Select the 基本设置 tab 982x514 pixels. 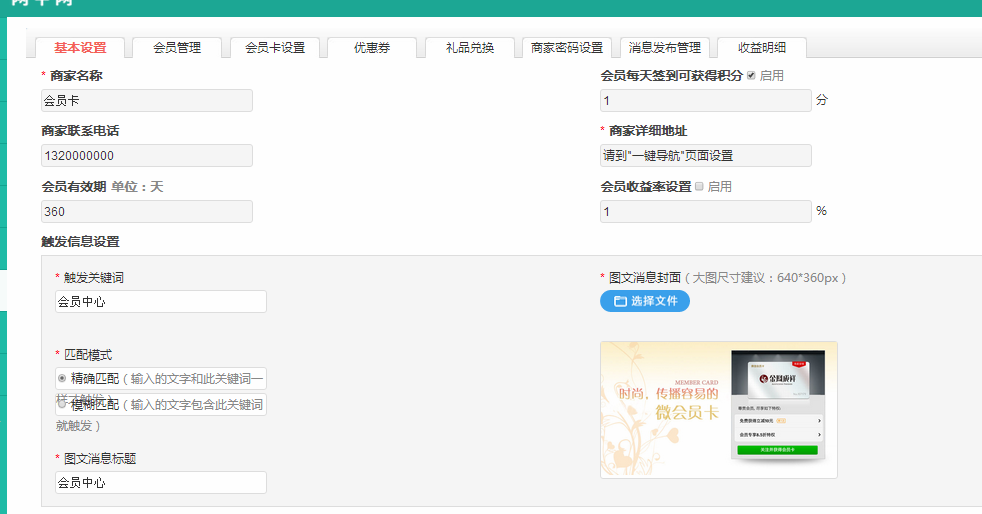point(80,48)
